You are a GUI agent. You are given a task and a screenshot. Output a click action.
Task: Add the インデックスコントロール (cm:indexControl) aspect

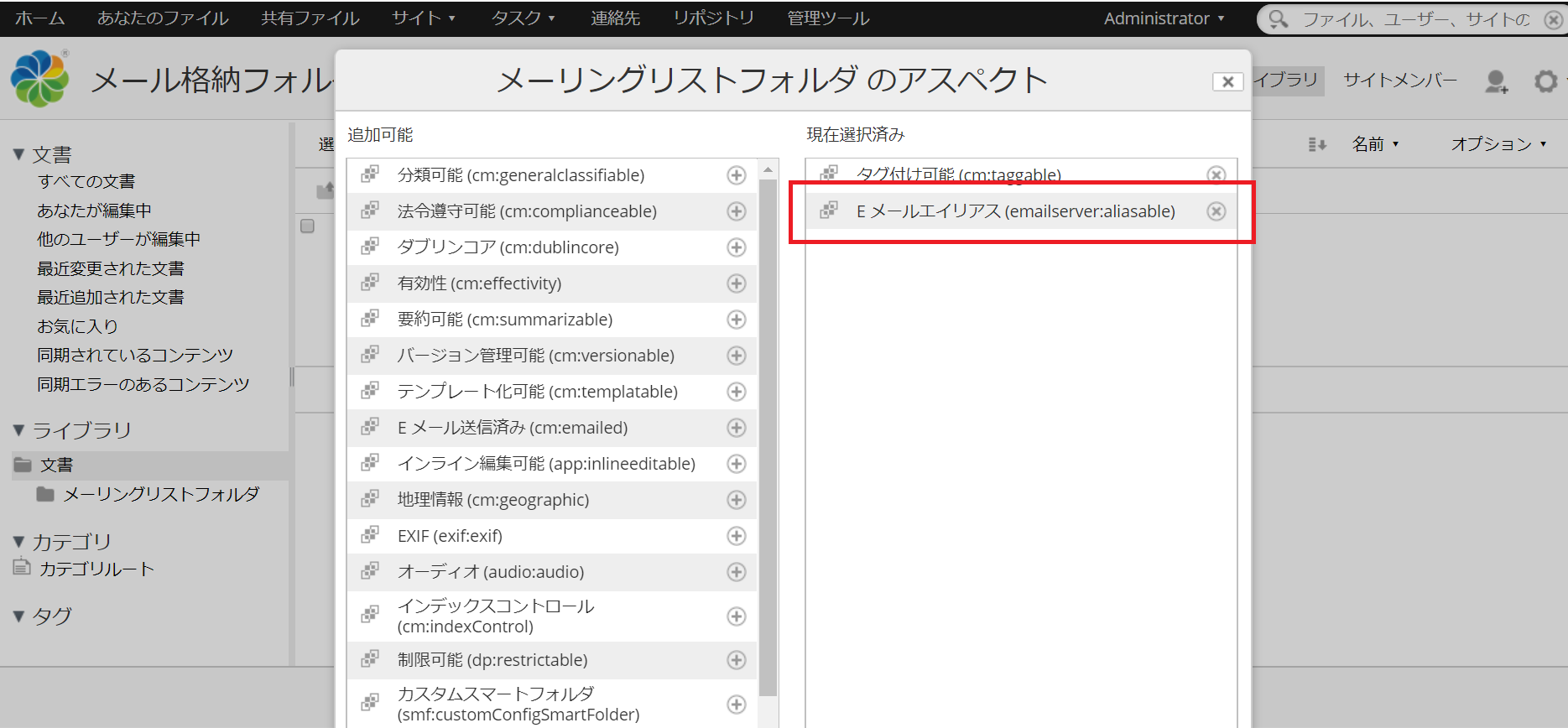tap(736, 616)
